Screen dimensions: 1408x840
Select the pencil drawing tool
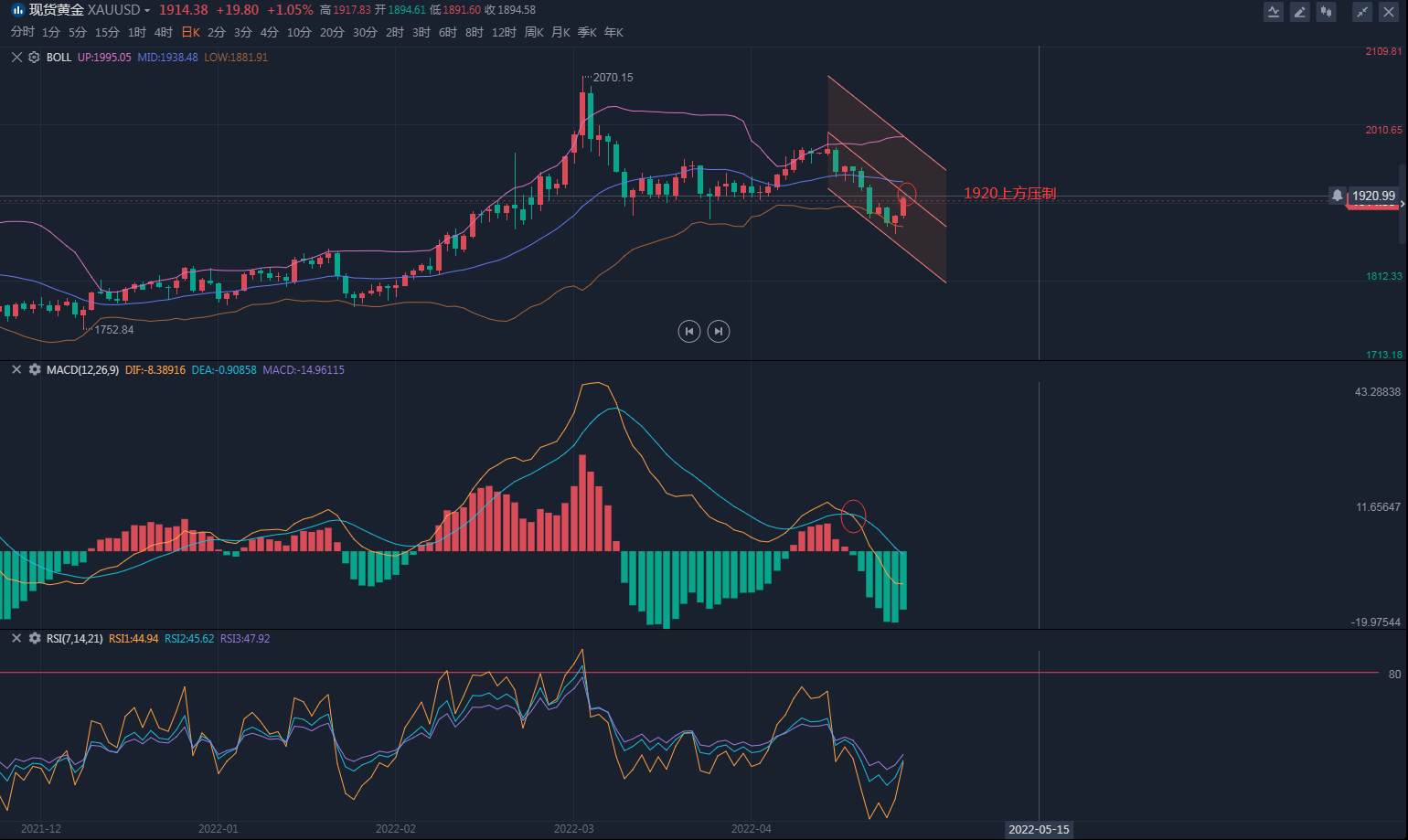1300,12
